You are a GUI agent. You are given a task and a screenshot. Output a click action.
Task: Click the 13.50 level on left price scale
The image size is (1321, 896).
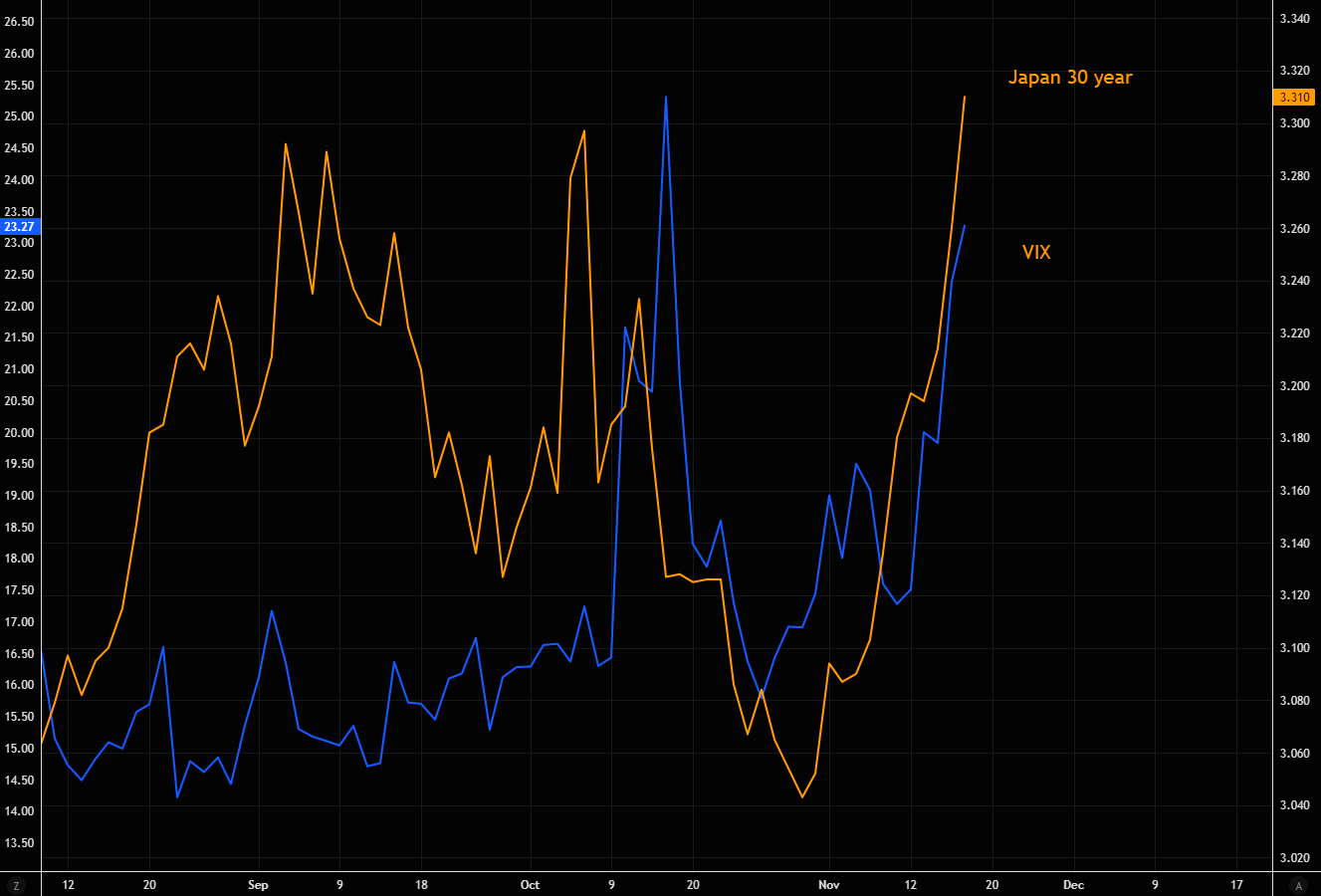(x=19, y=843)
